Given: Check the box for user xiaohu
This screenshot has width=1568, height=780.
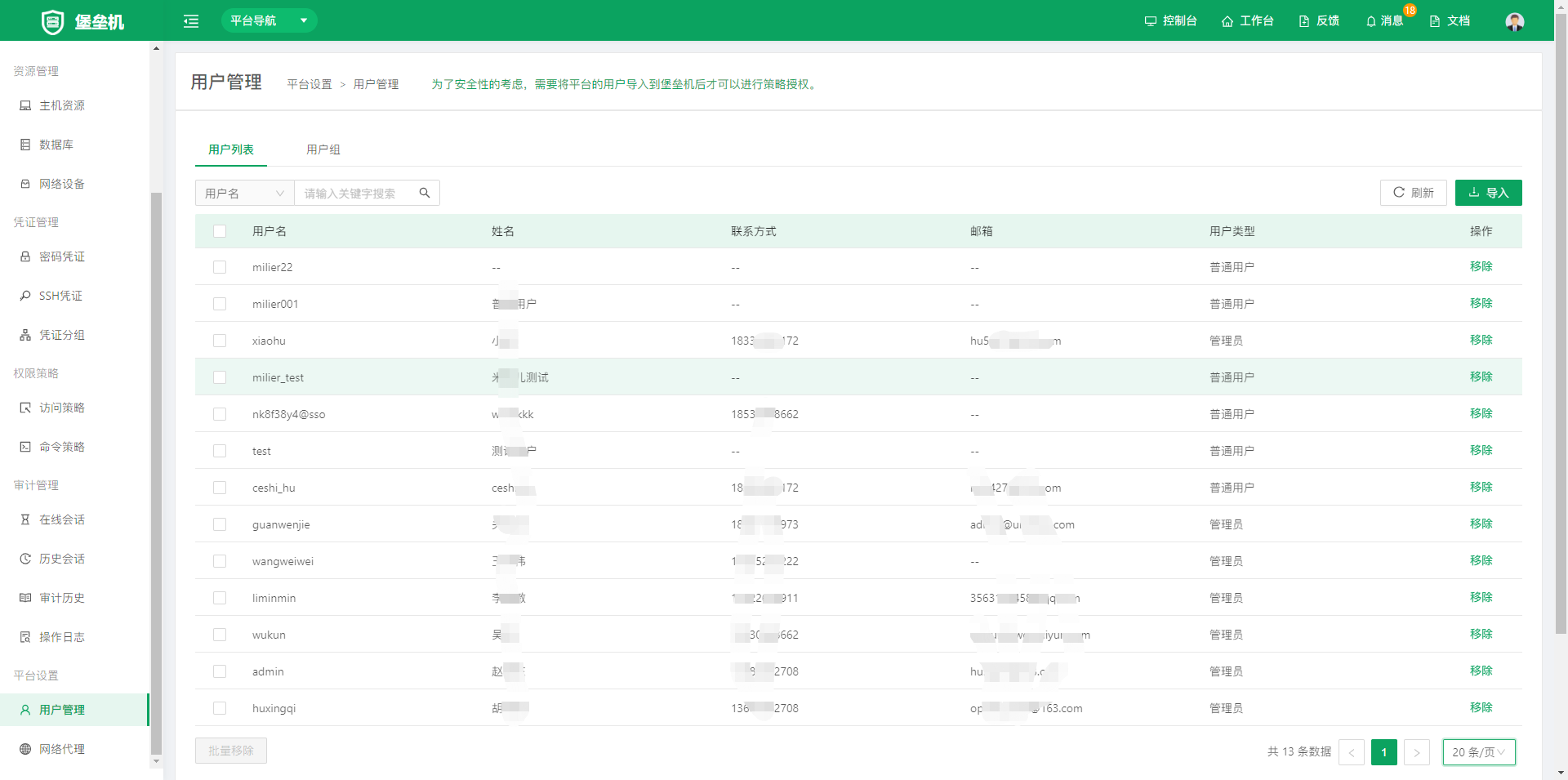Looking at the screenshot, I should 220,341.
